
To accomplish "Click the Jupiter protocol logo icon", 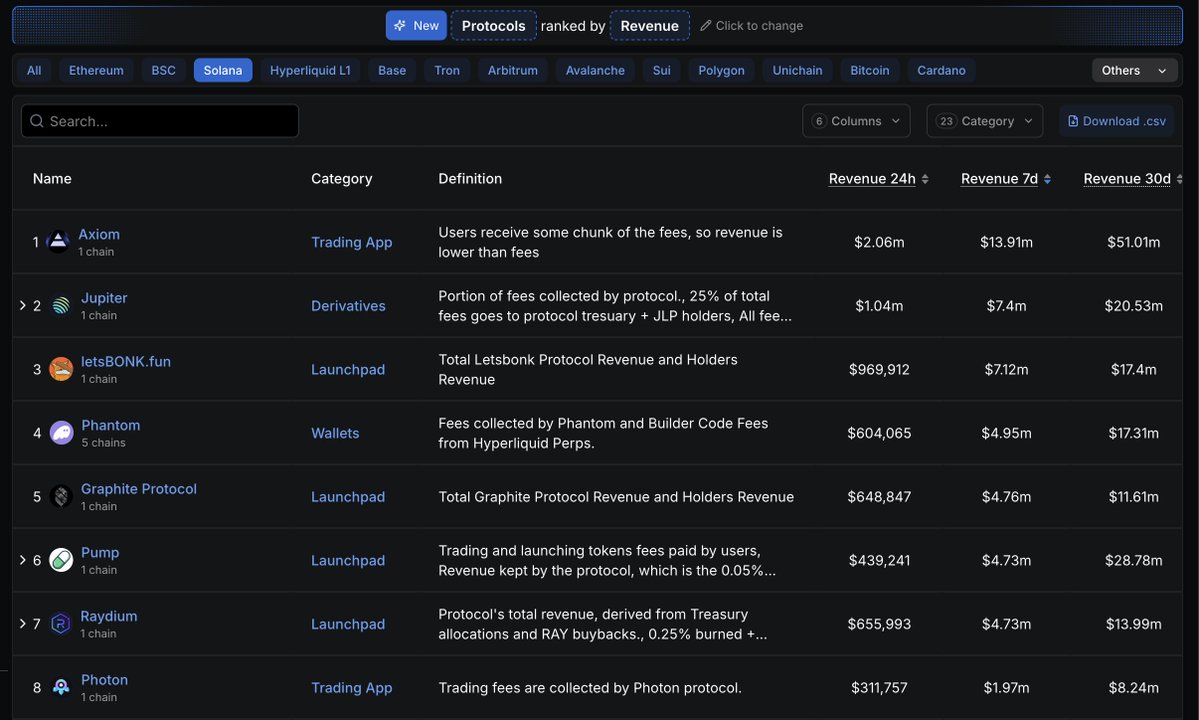I will tap(61, 306).
